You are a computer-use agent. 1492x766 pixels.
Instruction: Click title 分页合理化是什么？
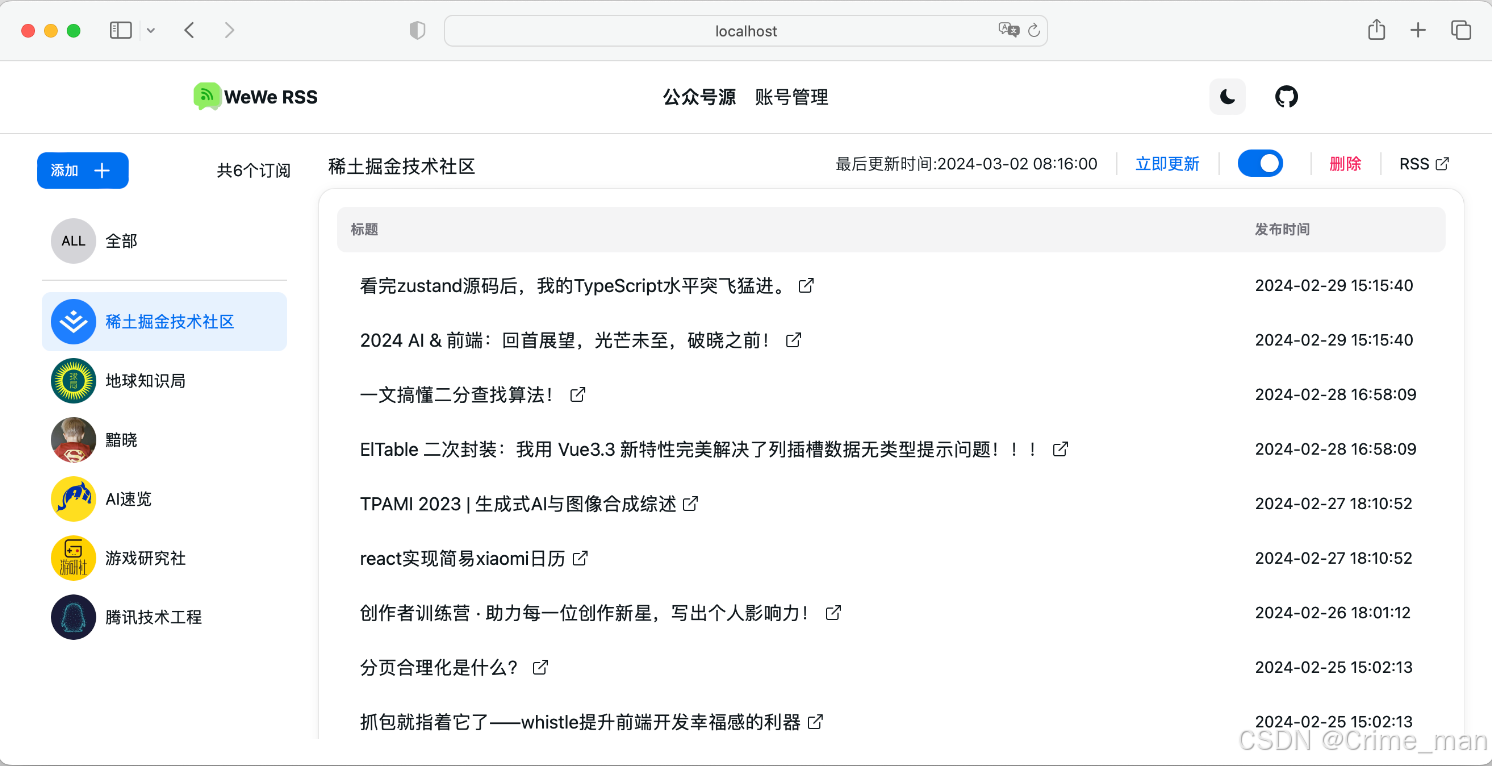point(440,667)
